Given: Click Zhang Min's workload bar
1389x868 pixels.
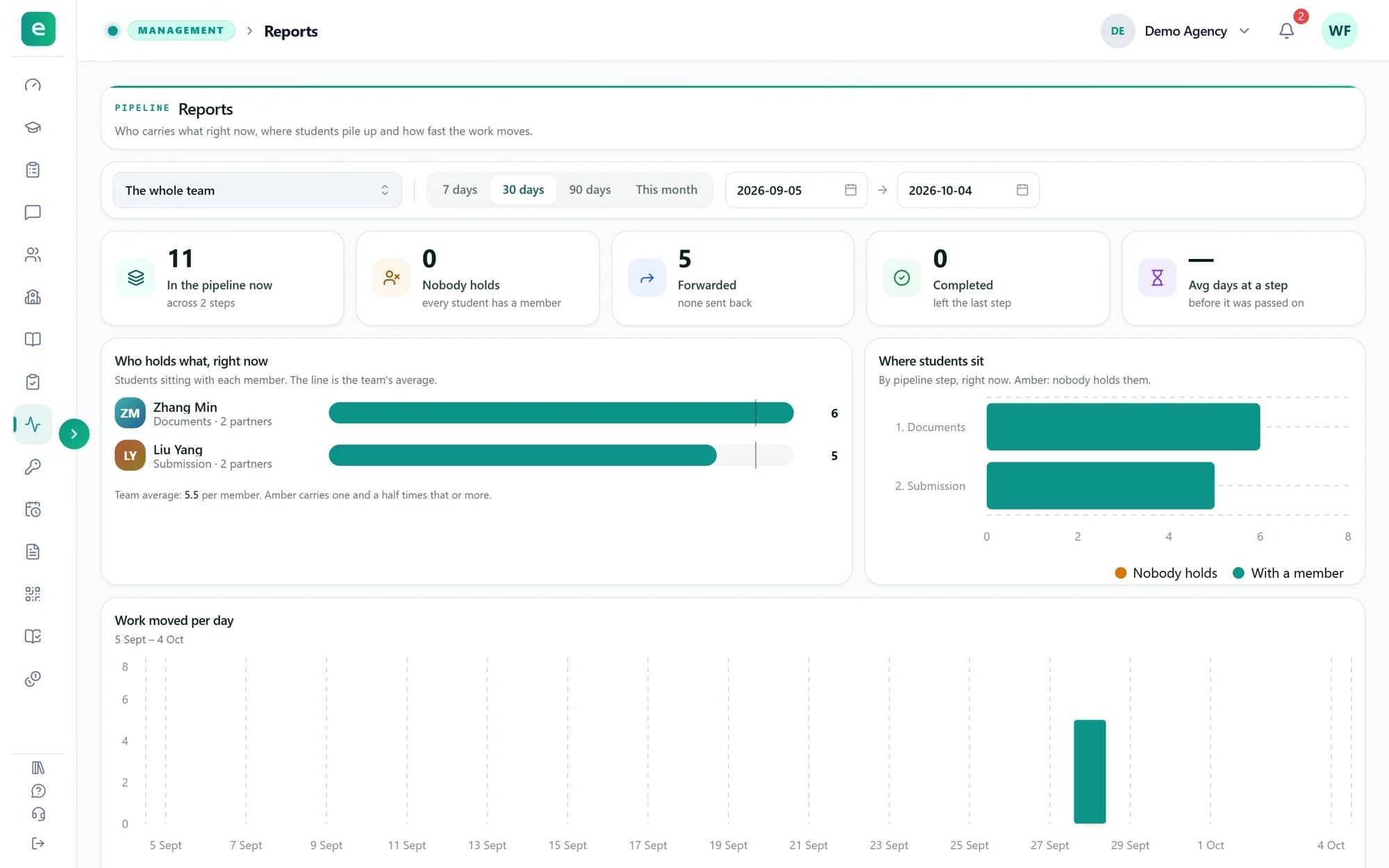Looking at the screenshot, I should point(560,412).
